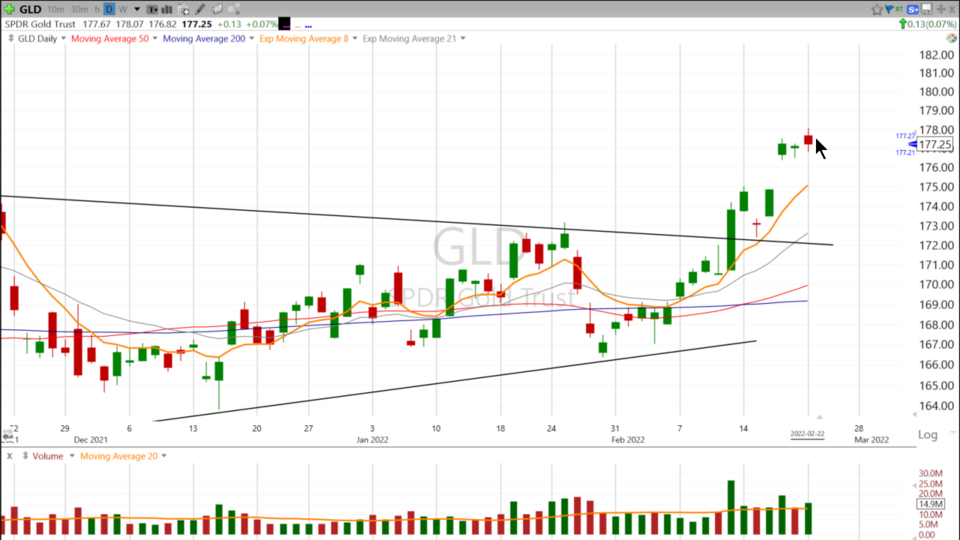This screenshot has height=540, width=960.
Task: Switch to hourly (h) timeframe
Action: click(x=97, y=9)
